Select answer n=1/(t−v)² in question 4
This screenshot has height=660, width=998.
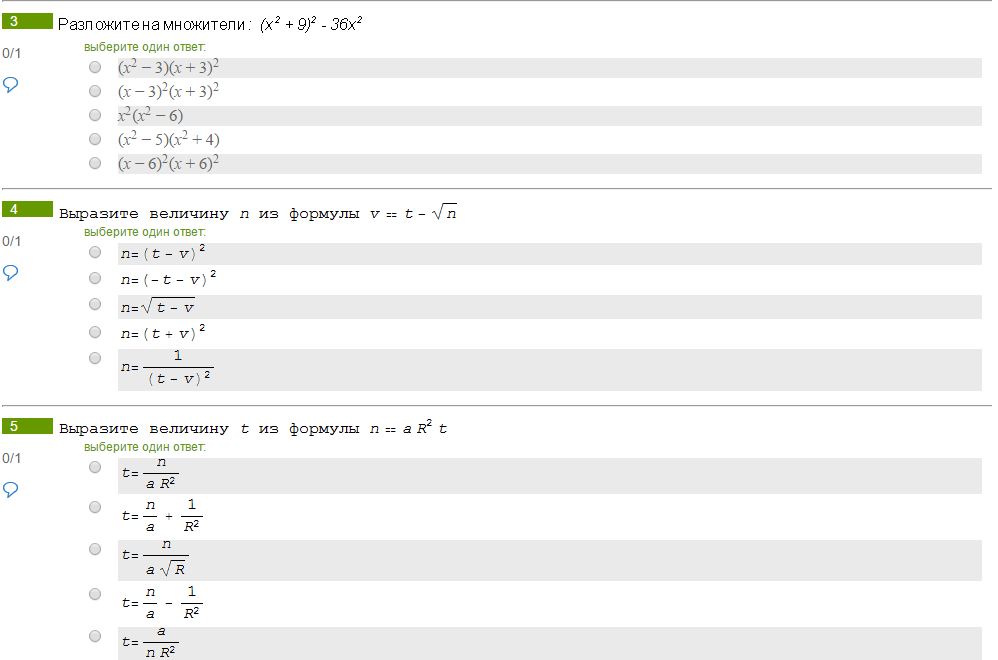[x=95, y=358]
